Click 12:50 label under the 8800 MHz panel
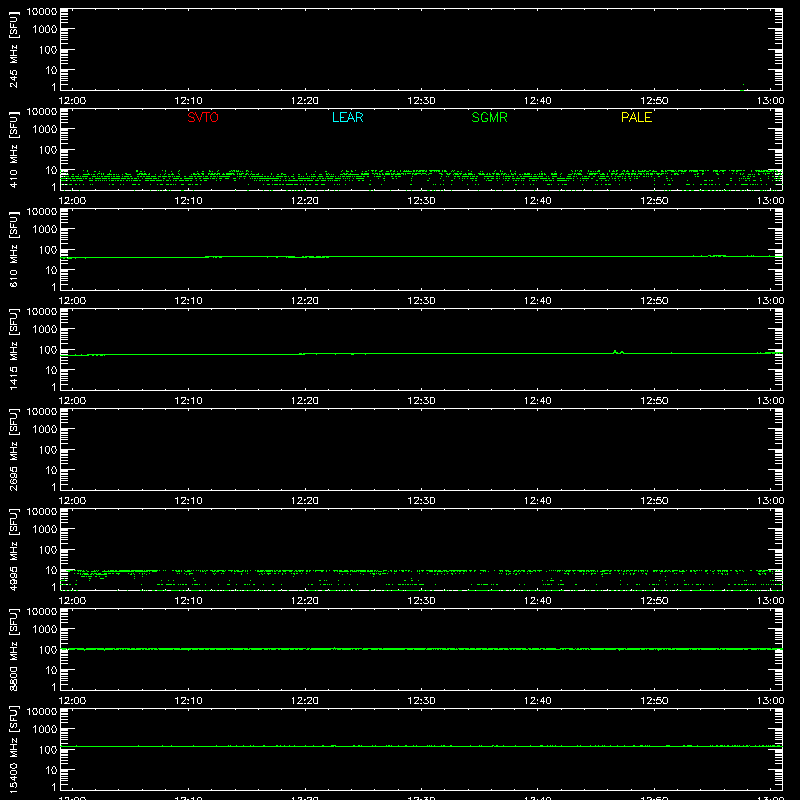Screen dimensions: 800x800 (654, 701)
